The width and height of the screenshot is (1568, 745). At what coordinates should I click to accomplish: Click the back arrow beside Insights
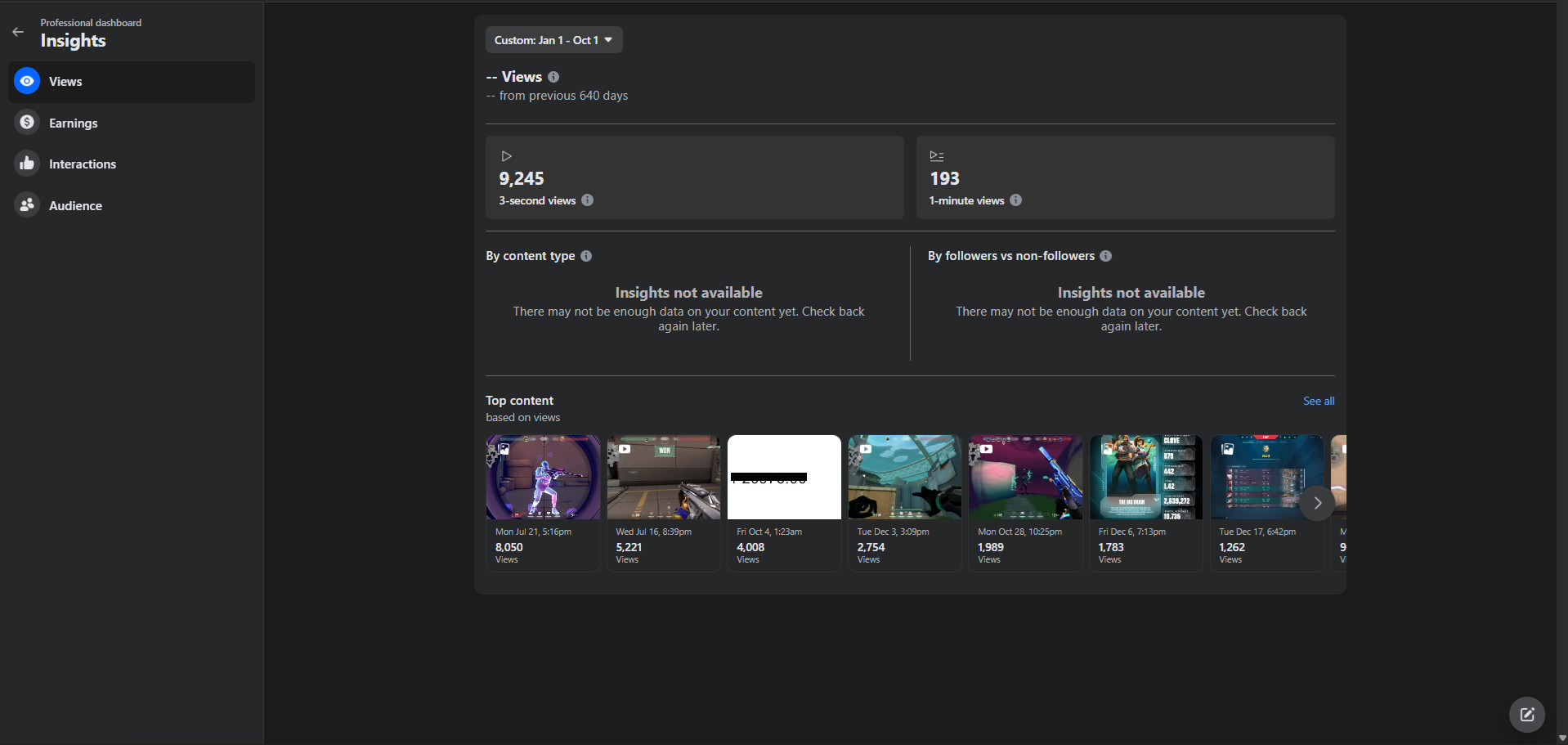pos(18,33)
